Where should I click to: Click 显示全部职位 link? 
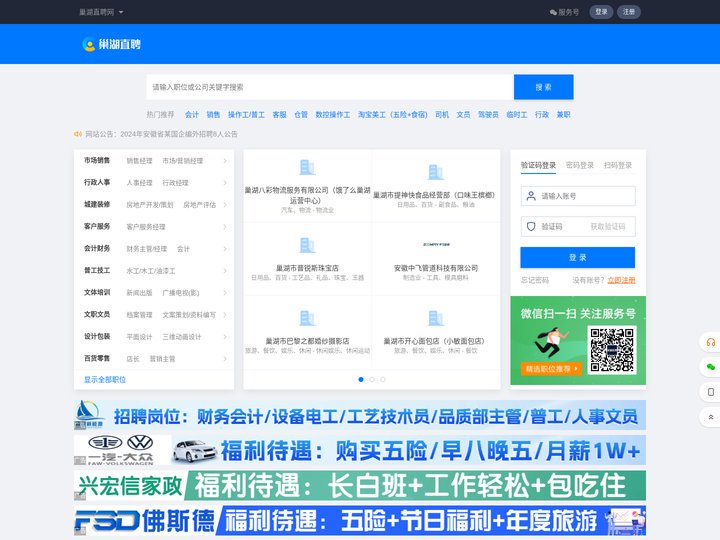tap(105, 379)
